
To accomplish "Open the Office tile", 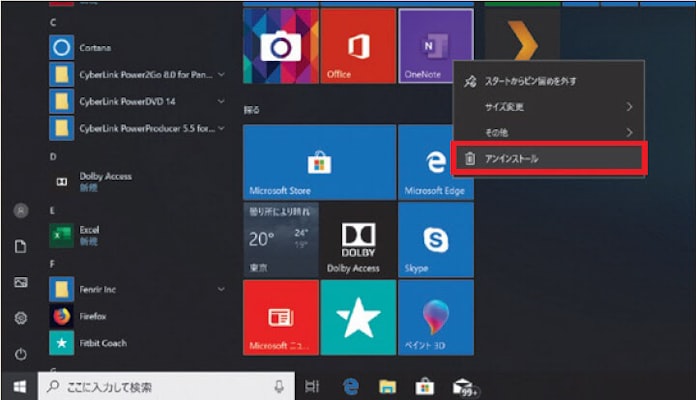I will click(358, 46).
